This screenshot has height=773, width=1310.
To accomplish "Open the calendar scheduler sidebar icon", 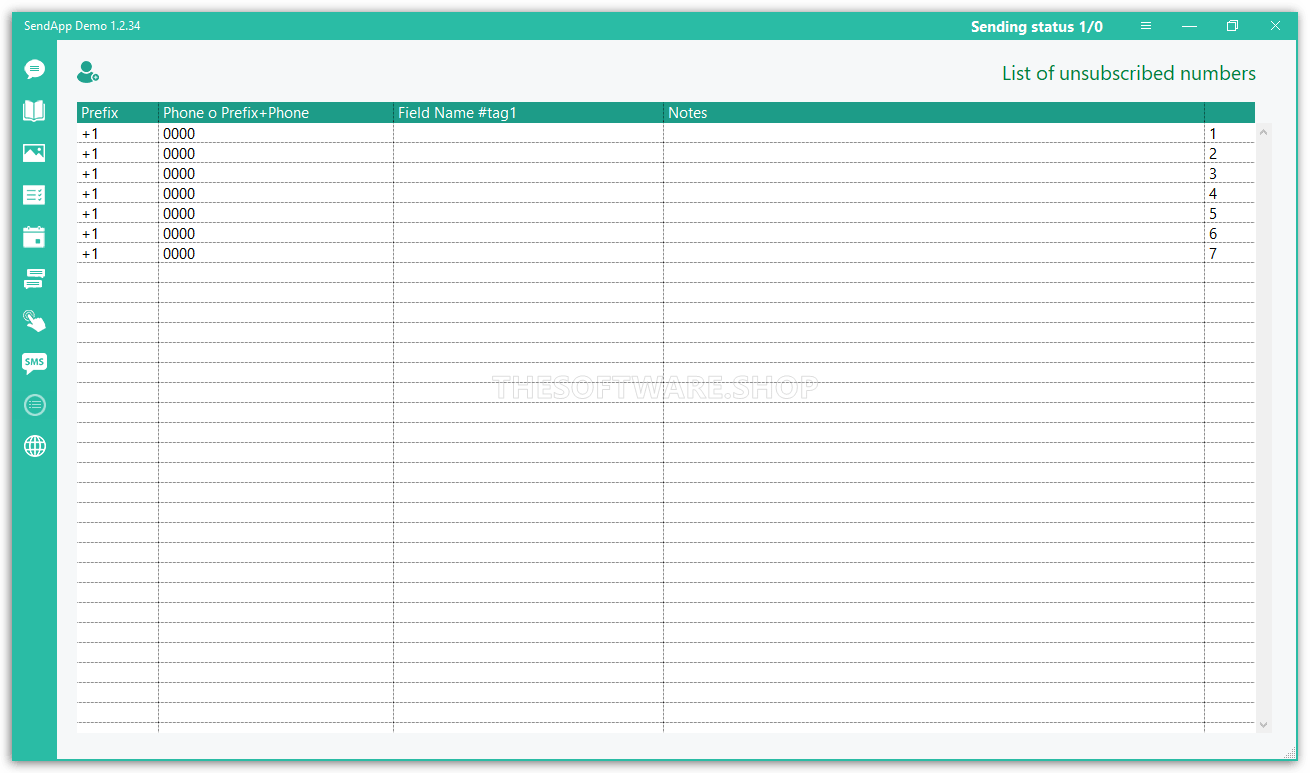I will [35, 237].
